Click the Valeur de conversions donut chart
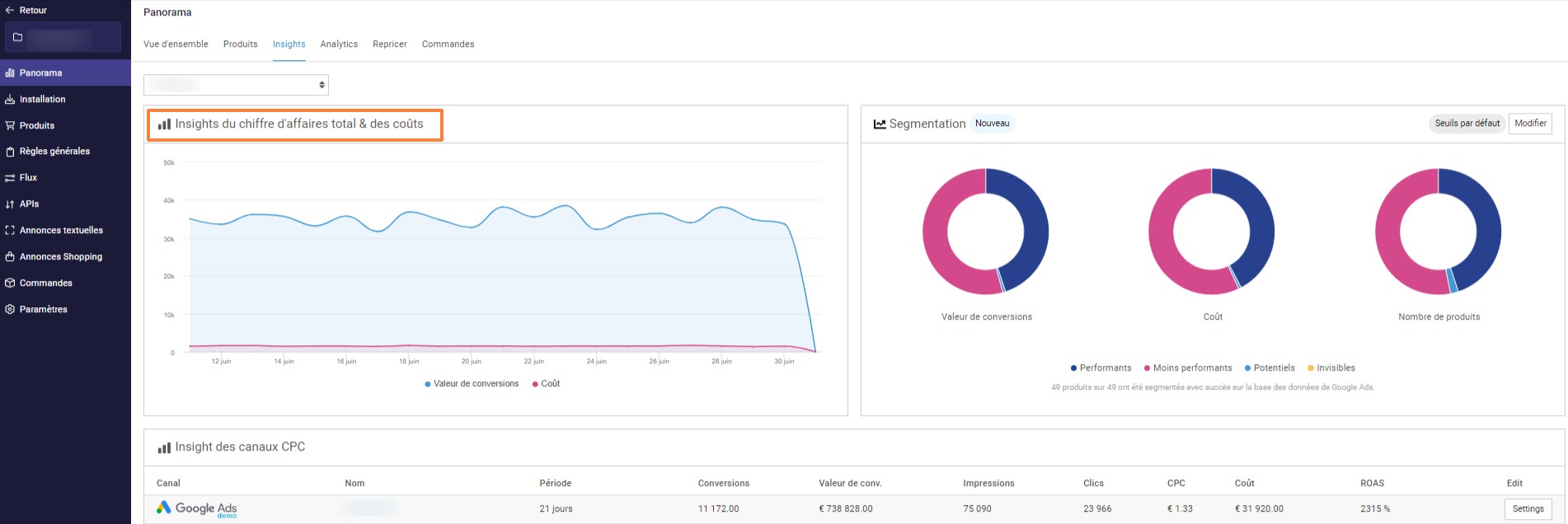1568x524 pixels. [x=986, y=232]
